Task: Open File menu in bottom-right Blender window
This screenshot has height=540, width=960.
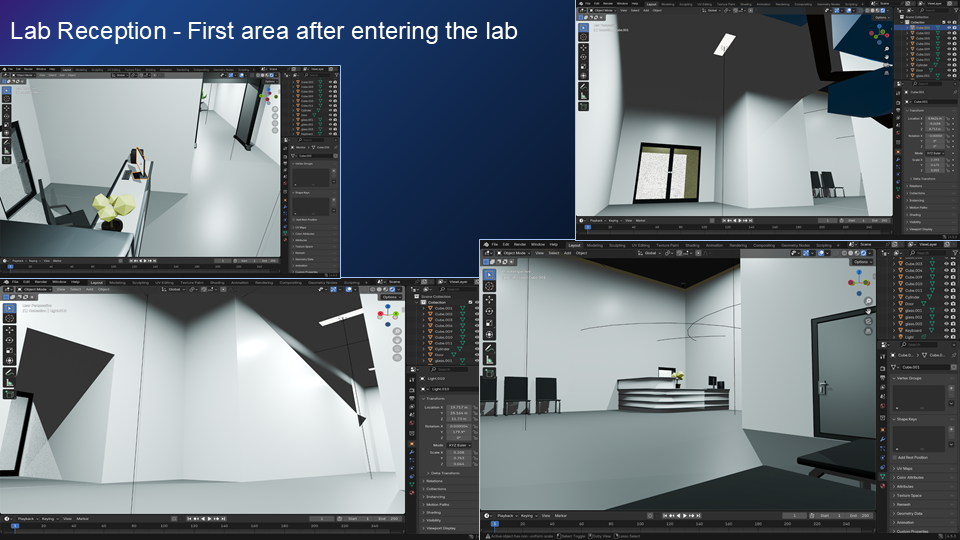Action: point(495,244)
